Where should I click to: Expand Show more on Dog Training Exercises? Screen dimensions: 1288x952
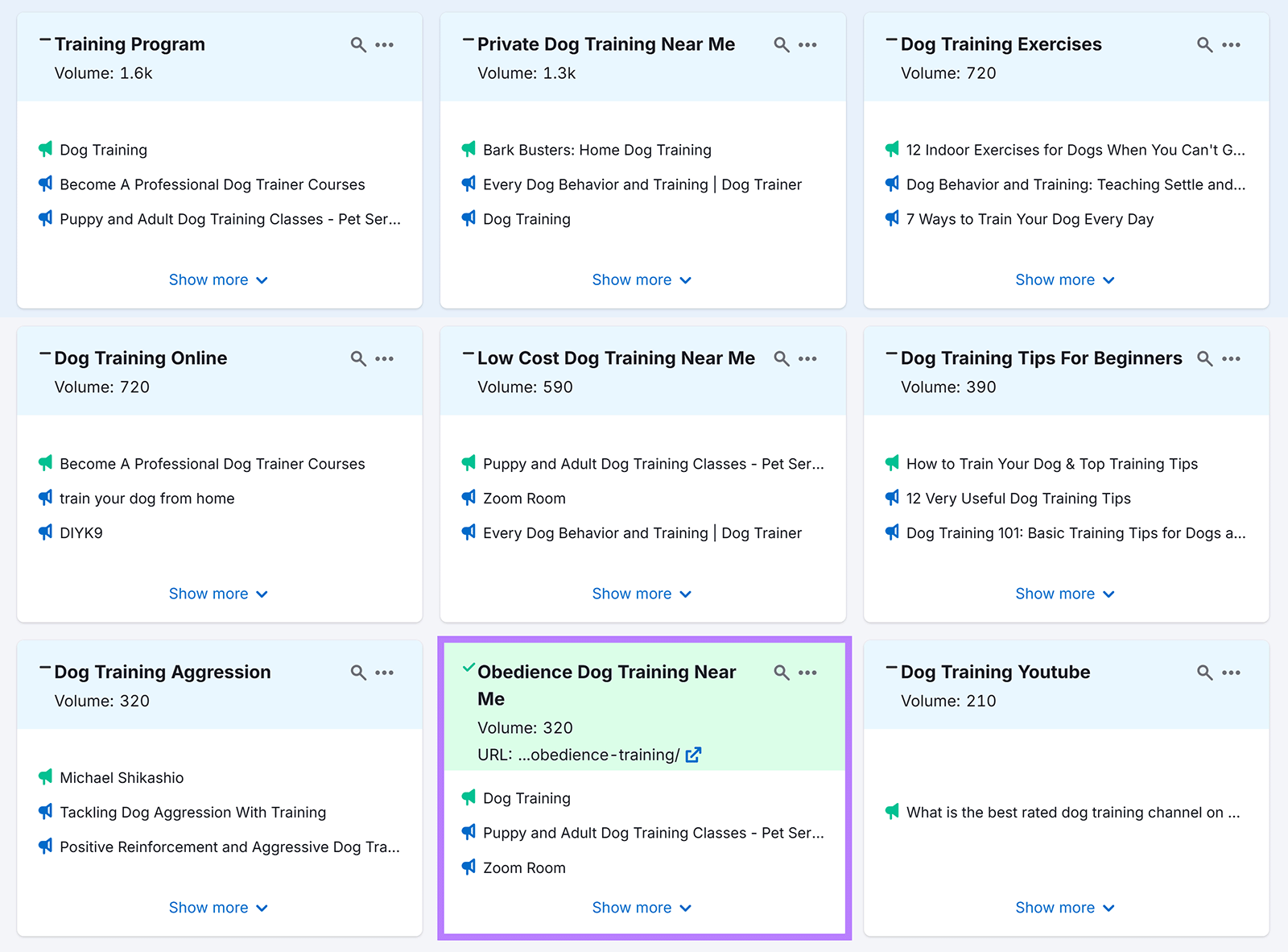click(x=1064, y=279)
